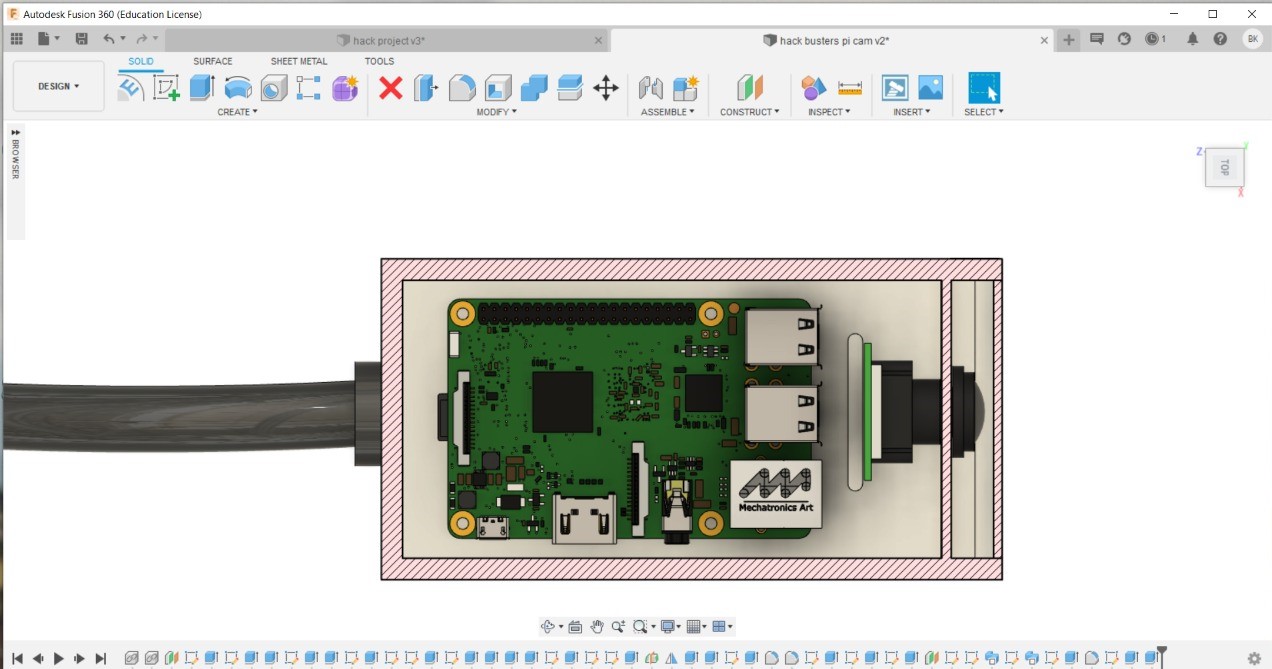Viewport: 1272px width, 669px height.
Task: Open the online status globe icon
Action: (1124, 39)
